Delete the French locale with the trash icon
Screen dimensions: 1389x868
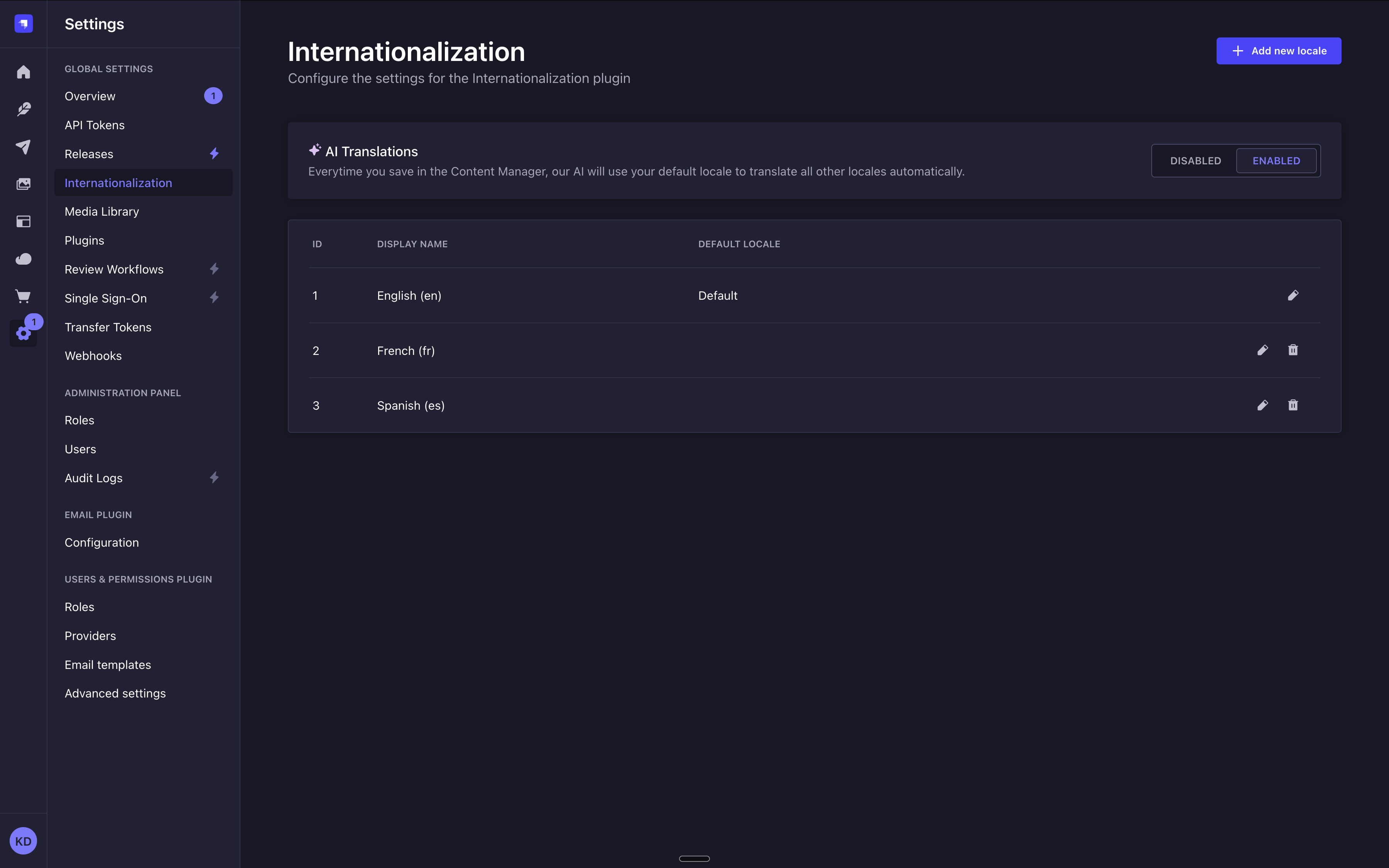1293,350
